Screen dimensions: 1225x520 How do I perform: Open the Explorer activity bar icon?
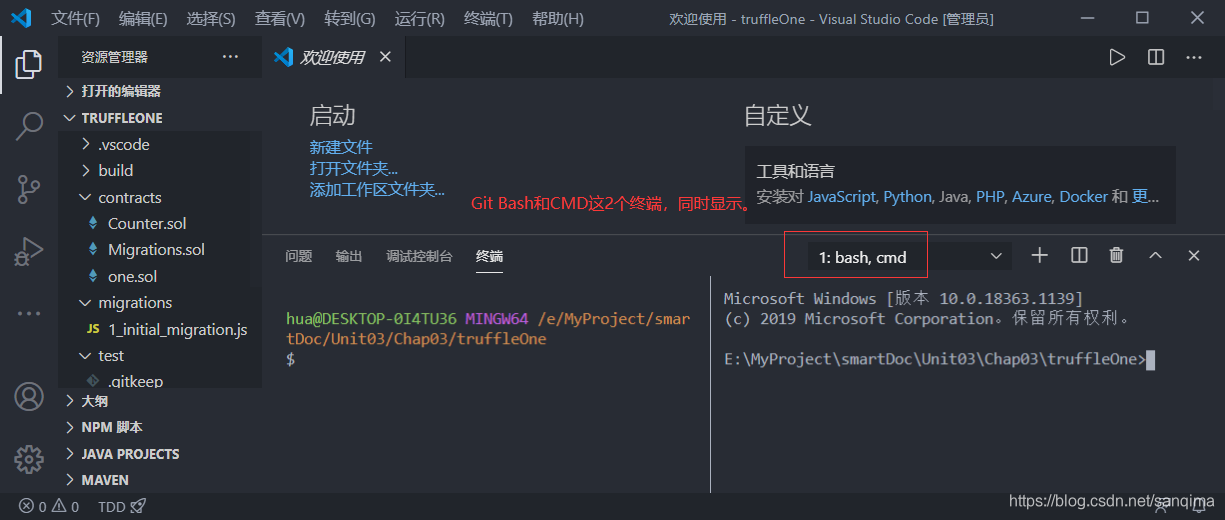29,65
